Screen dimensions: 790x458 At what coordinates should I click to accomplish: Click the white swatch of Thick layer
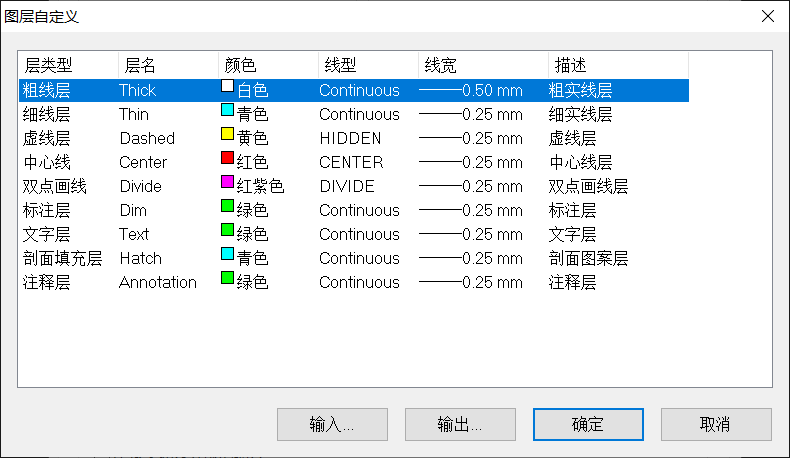coord(227,86)
